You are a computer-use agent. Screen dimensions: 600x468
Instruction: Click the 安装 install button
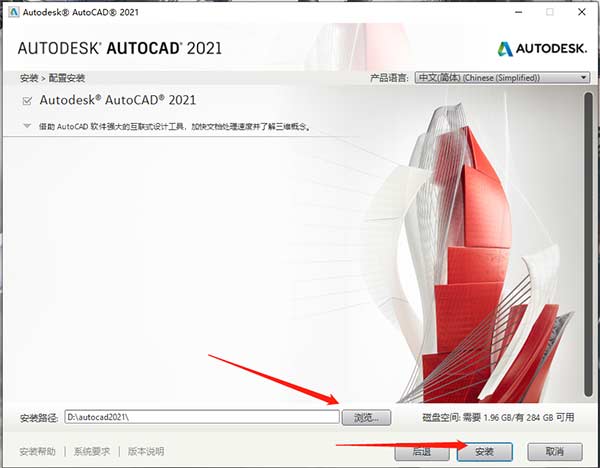click(484, 452)
